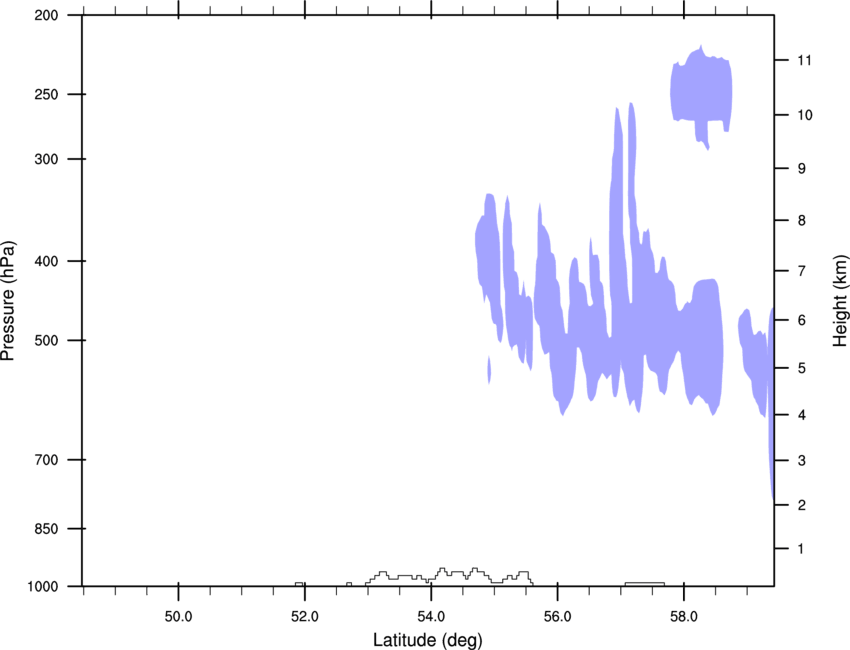Click the 58.0 latitude tick label
Viewport: 850px width, 650px height.
(684, 617)
